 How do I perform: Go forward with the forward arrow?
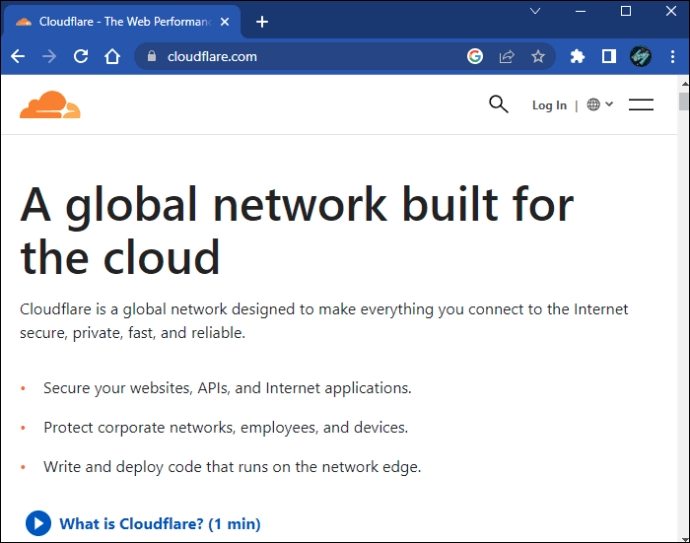click(x=49, y=56)
